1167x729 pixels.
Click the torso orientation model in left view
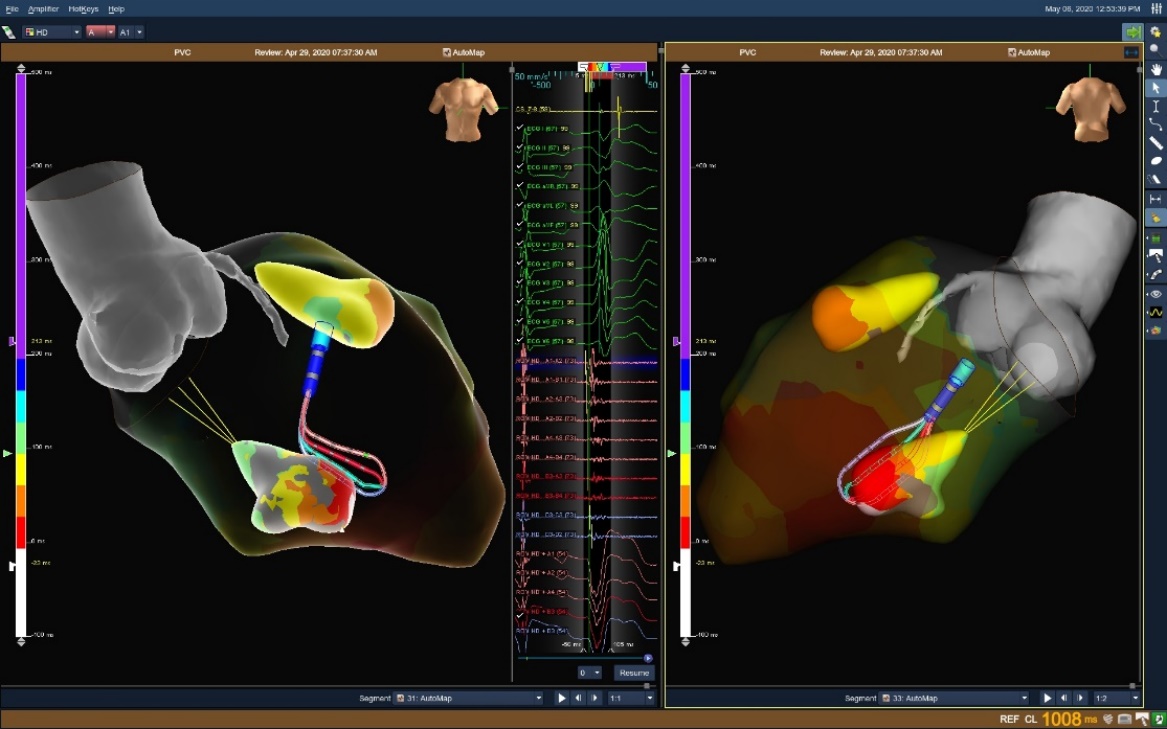463,108
